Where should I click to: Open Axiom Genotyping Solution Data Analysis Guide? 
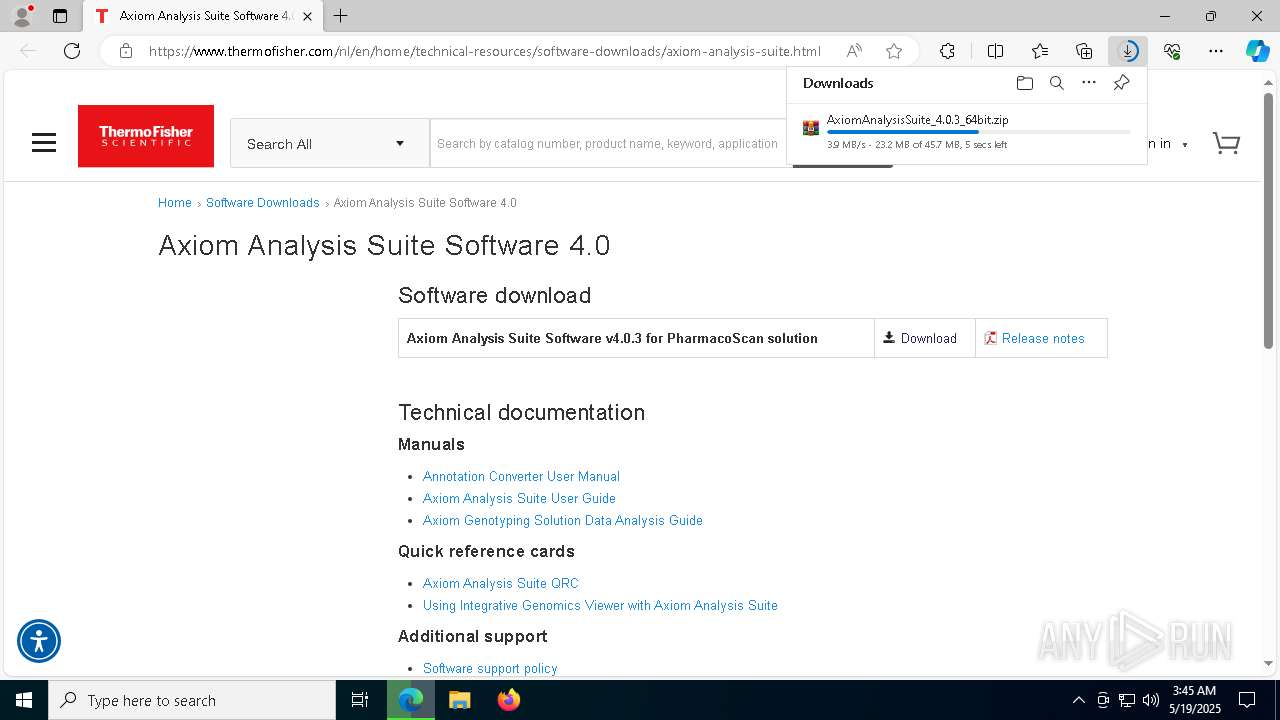(x=563, y=520)
